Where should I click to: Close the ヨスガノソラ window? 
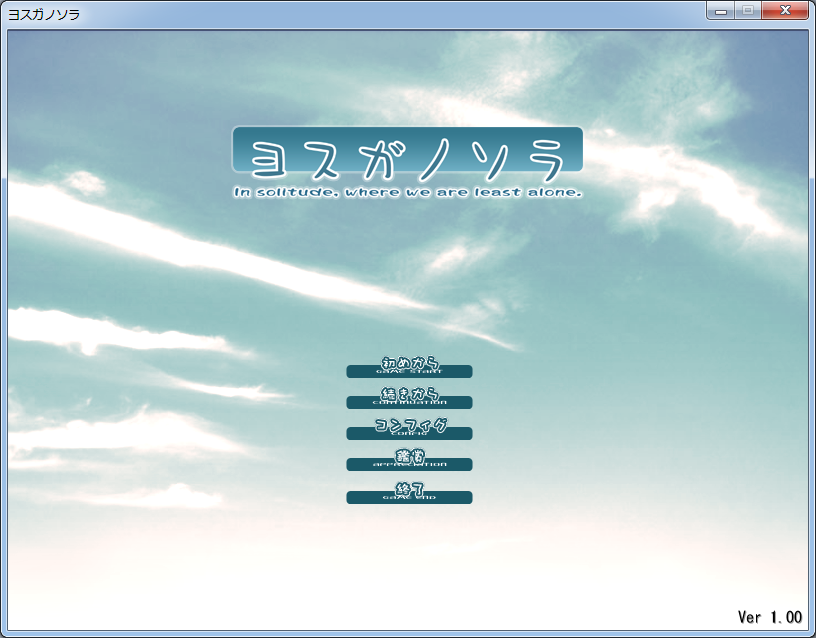click(785, 10)
